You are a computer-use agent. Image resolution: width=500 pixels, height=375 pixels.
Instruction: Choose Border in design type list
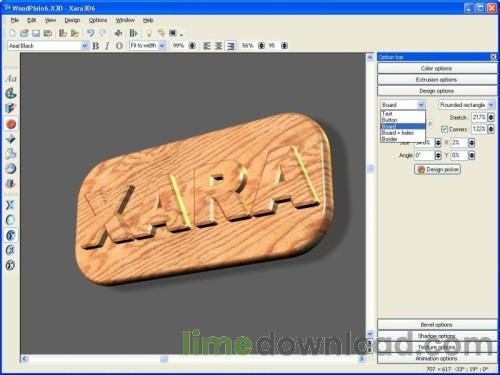click(403, 139)
